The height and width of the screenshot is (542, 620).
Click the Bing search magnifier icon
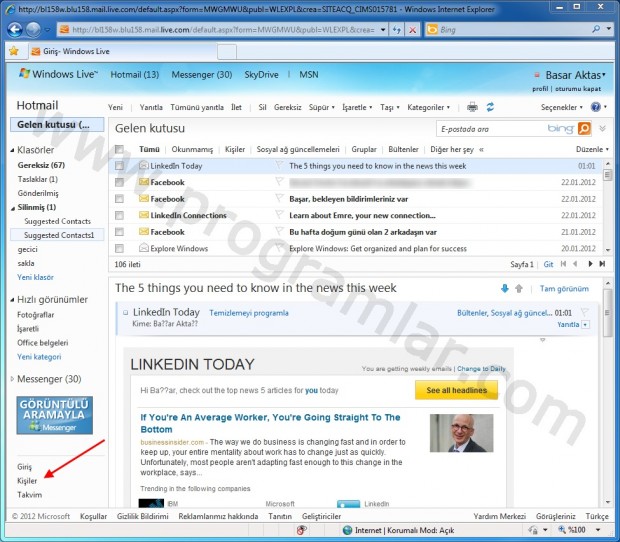tap(597, 29)
